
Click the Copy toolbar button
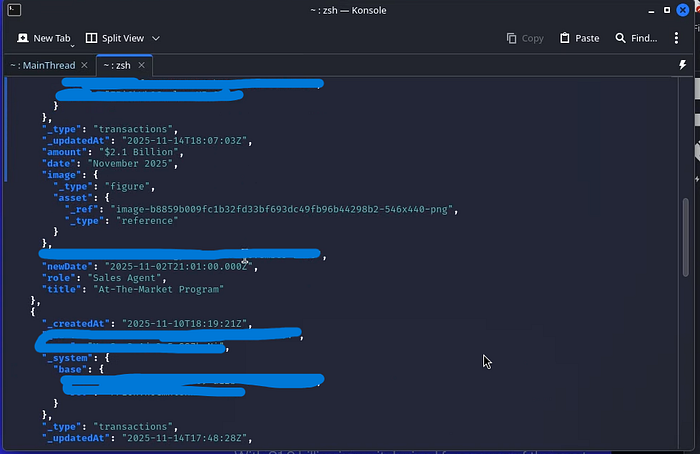[525, 38]
